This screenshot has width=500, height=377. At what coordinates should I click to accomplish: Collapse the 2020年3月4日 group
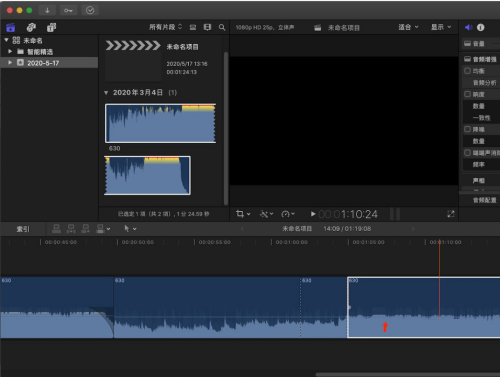106,93
